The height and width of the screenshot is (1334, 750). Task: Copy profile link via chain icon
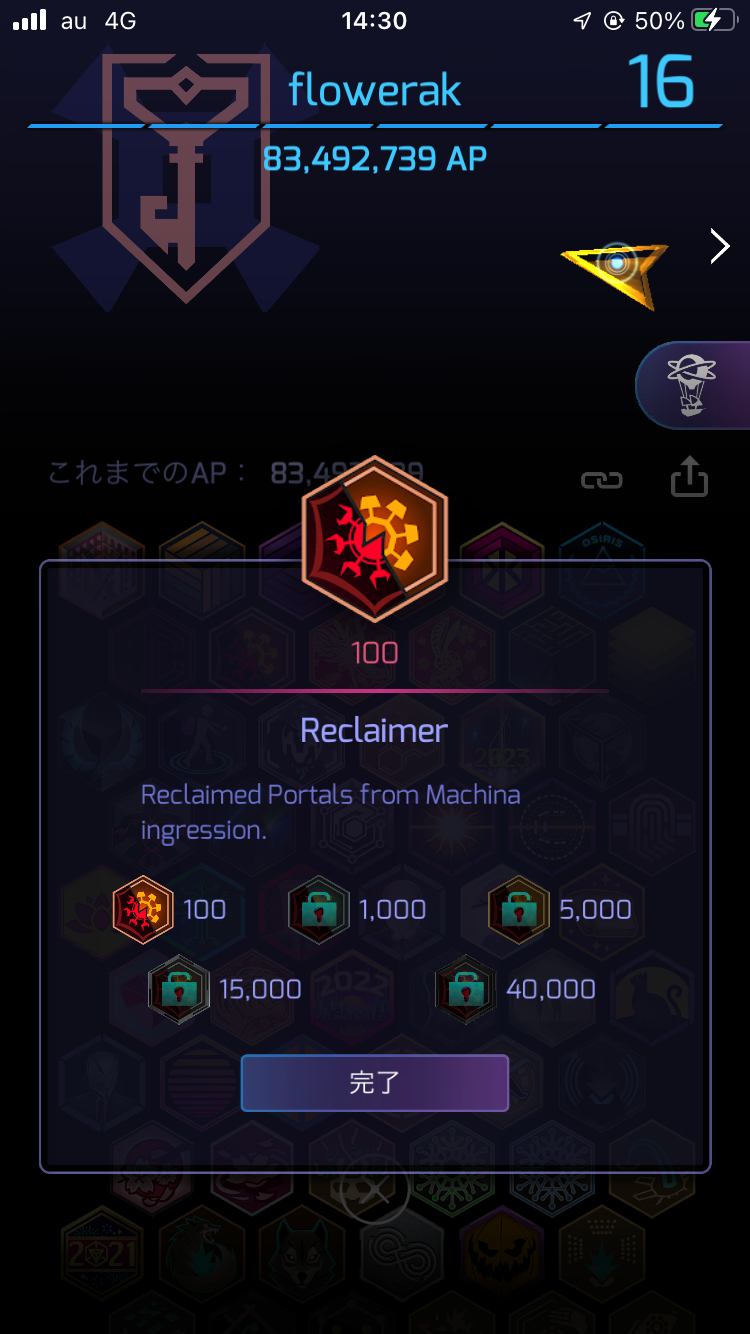601,480
